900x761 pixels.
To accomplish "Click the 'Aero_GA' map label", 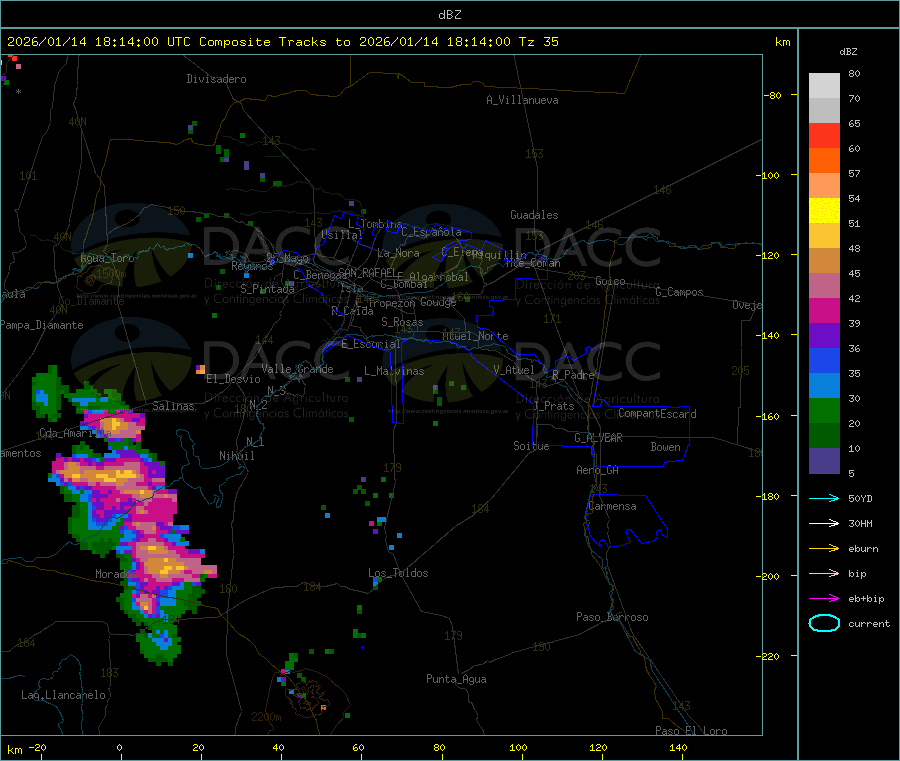I will click(598, 470).
